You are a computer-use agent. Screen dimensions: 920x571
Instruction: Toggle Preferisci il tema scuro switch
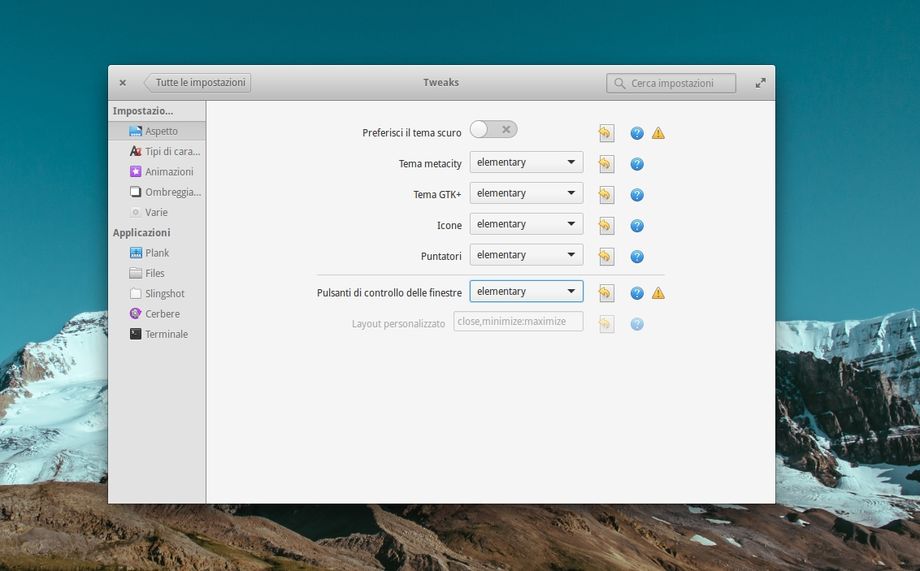coord(494,130)
